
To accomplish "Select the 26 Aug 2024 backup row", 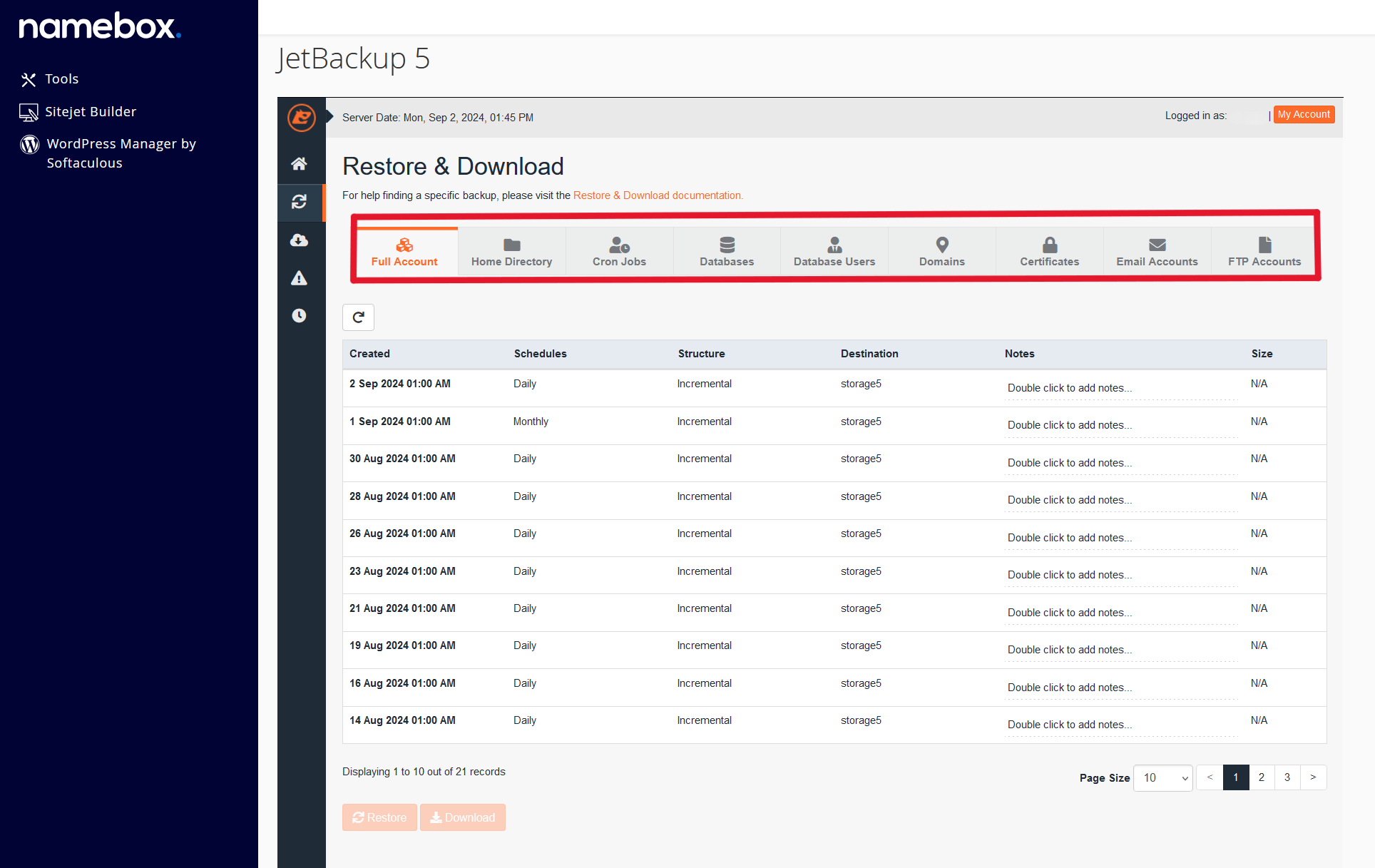I will point(834,538).
